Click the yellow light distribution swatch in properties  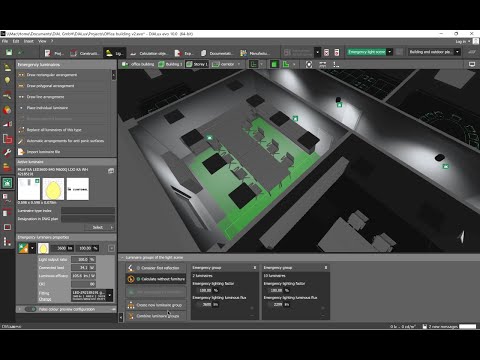click(x=43, y=248)
